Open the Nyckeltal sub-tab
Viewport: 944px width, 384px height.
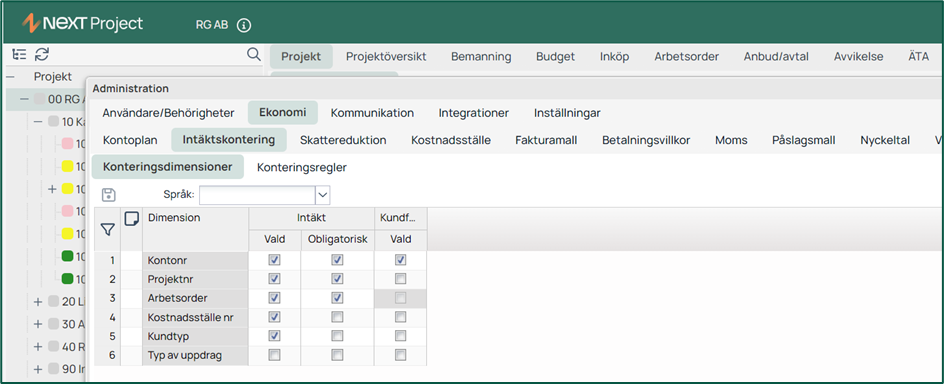(x=885, y=140)
